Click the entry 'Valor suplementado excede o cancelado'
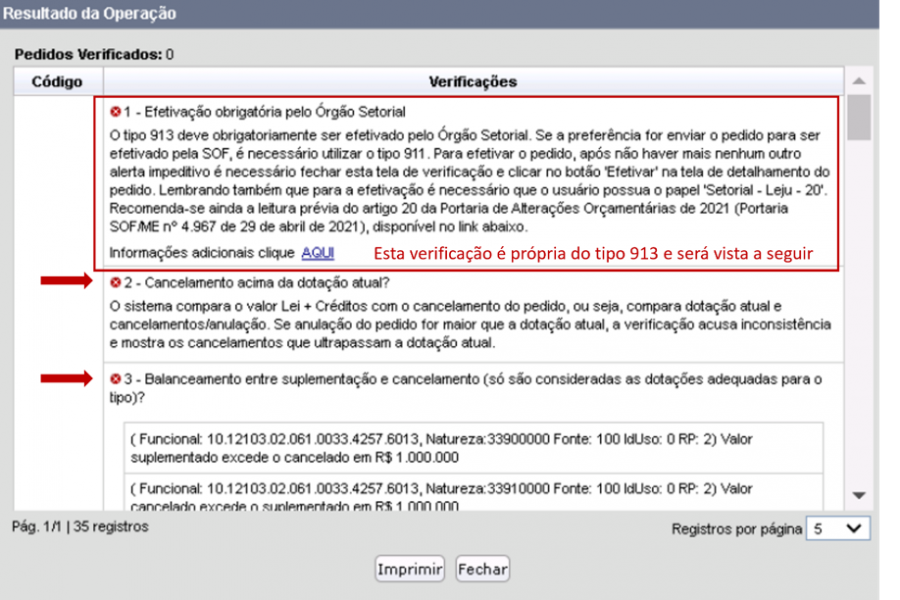This screenshot has width=900, height=600. tap(474, 448)
